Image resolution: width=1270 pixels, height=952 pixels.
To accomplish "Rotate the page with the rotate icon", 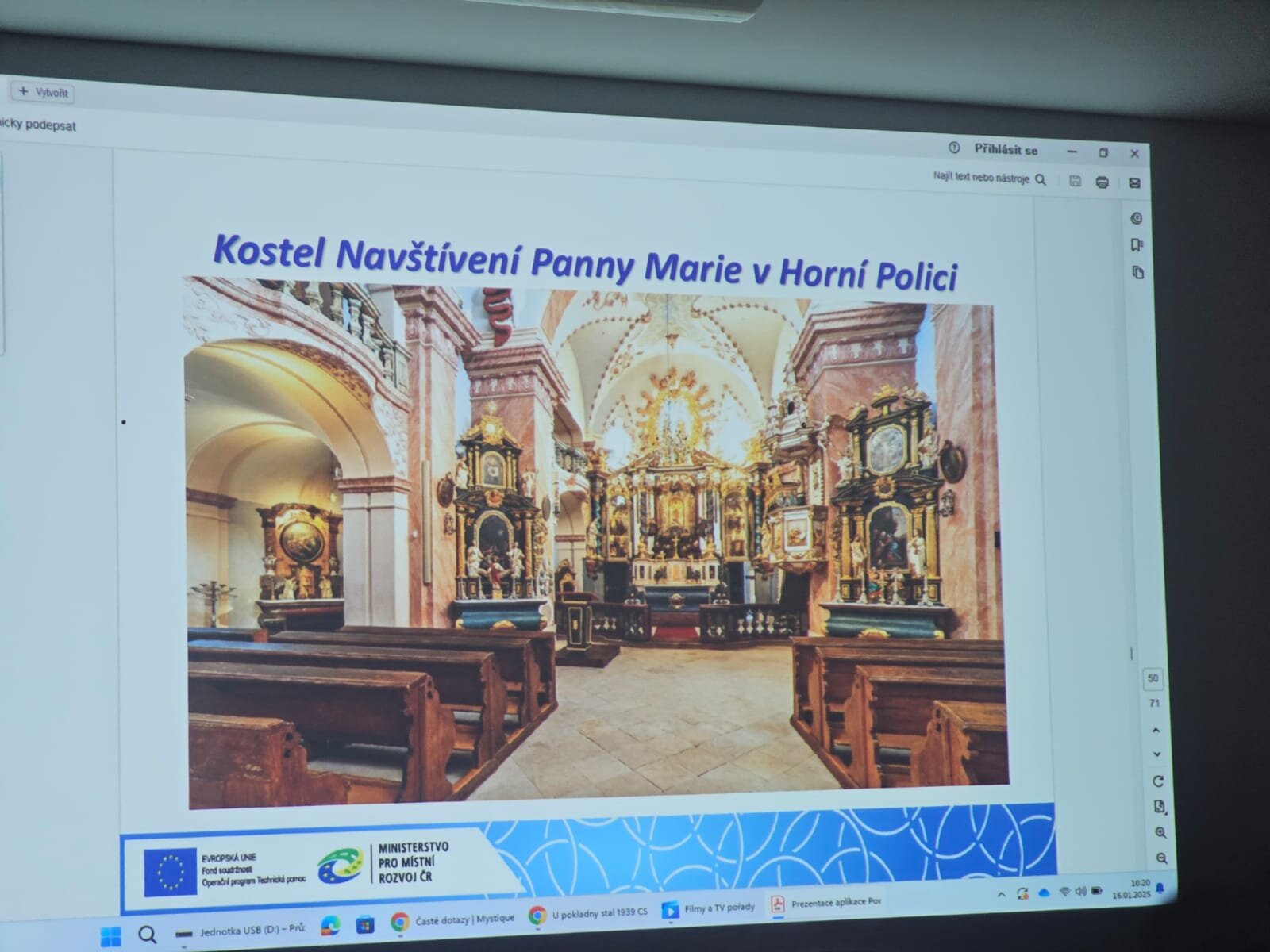I will 1158,781.
